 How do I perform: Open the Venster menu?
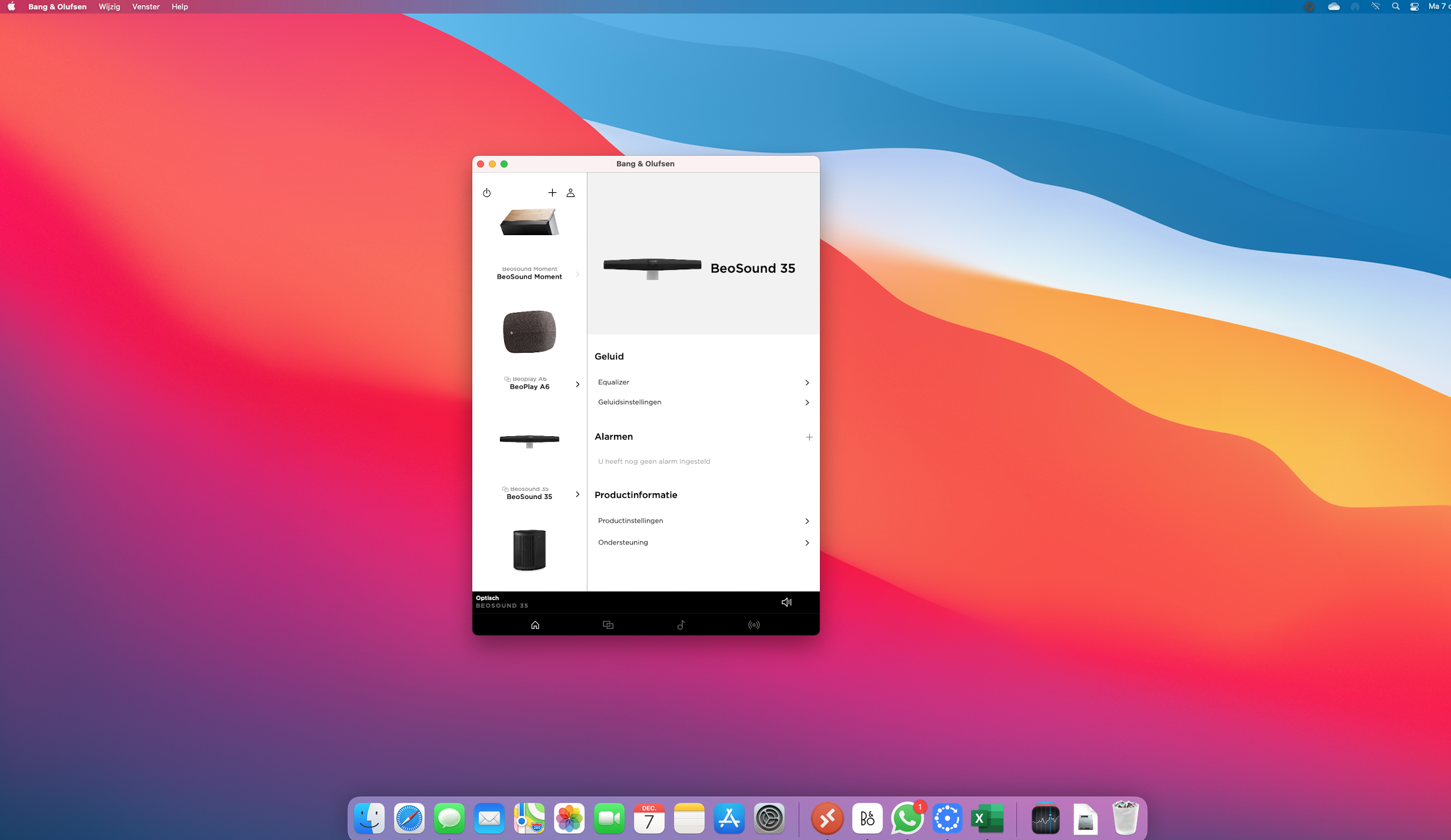(145, 6)
